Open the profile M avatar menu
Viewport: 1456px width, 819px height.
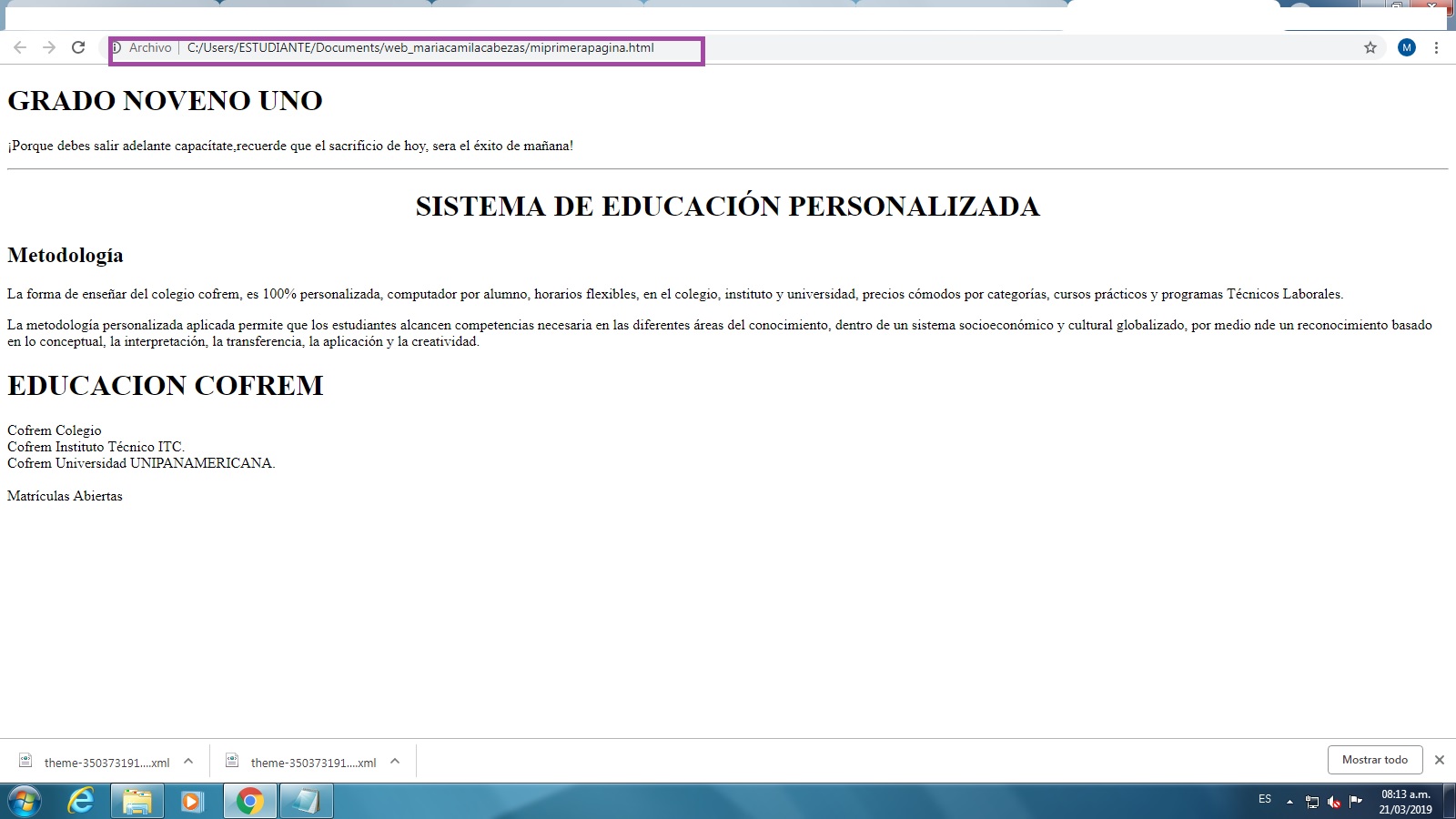click(1407, 47)
